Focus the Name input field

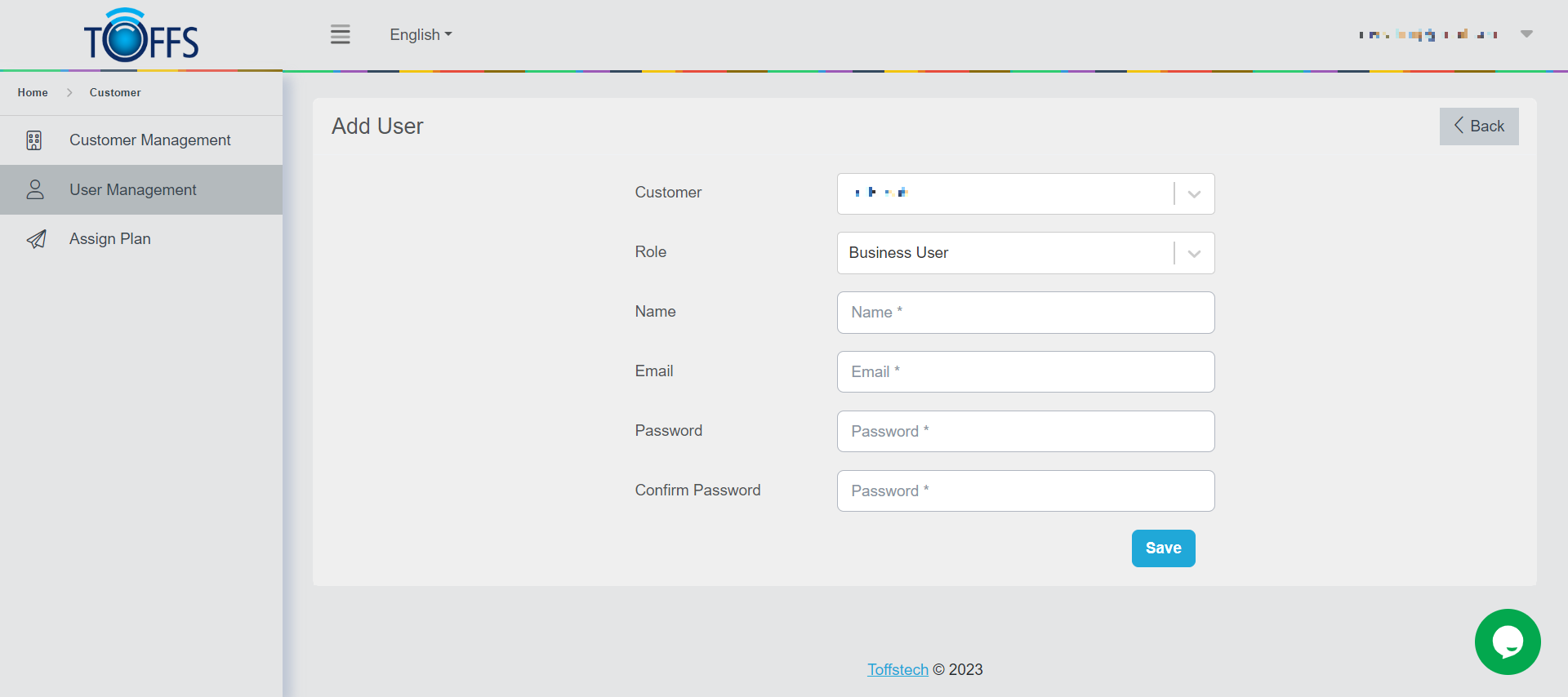(x=1026, y=313)
